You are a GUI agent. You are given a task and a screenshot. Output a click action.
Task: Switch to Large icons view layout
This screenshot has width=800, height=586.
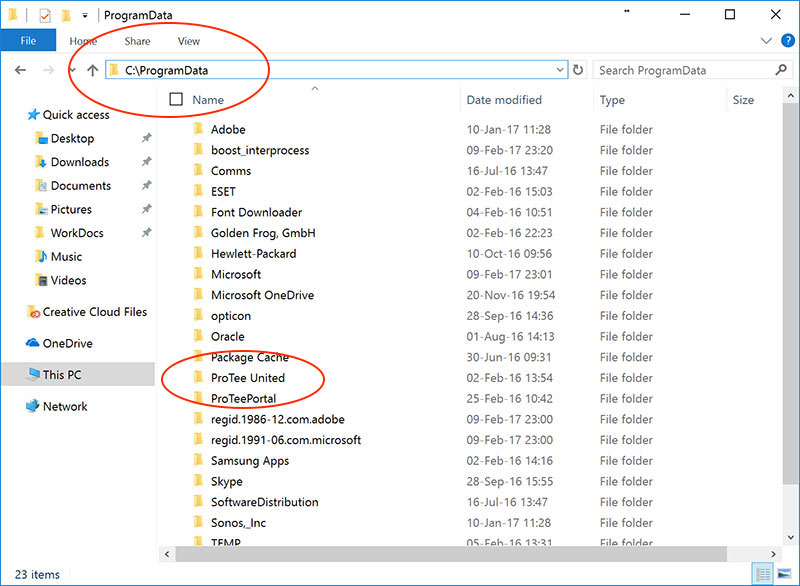tap(784, 574)
